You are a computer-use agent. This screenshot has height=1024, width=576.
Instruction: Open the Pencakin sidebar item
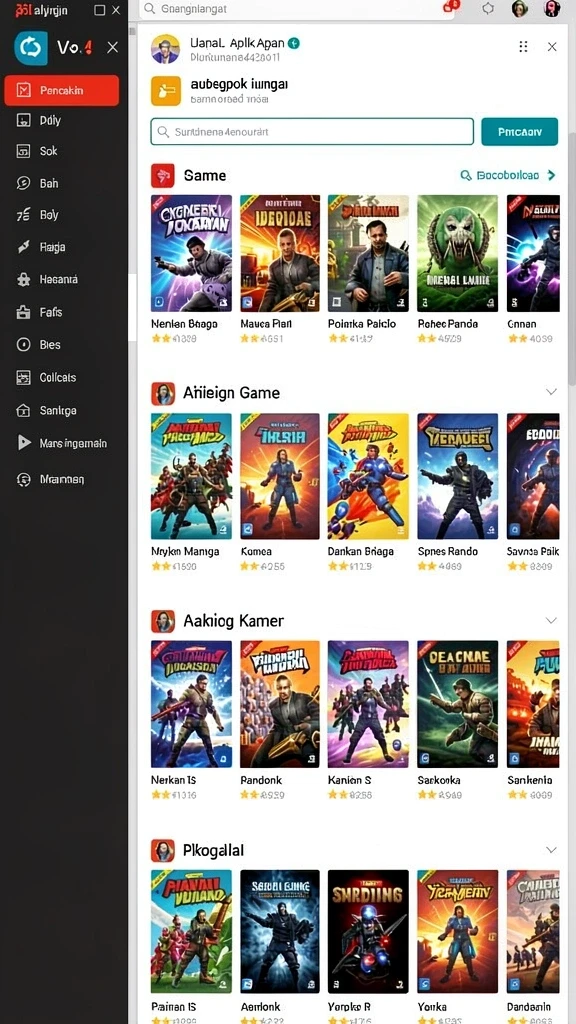tap(61, 90)
